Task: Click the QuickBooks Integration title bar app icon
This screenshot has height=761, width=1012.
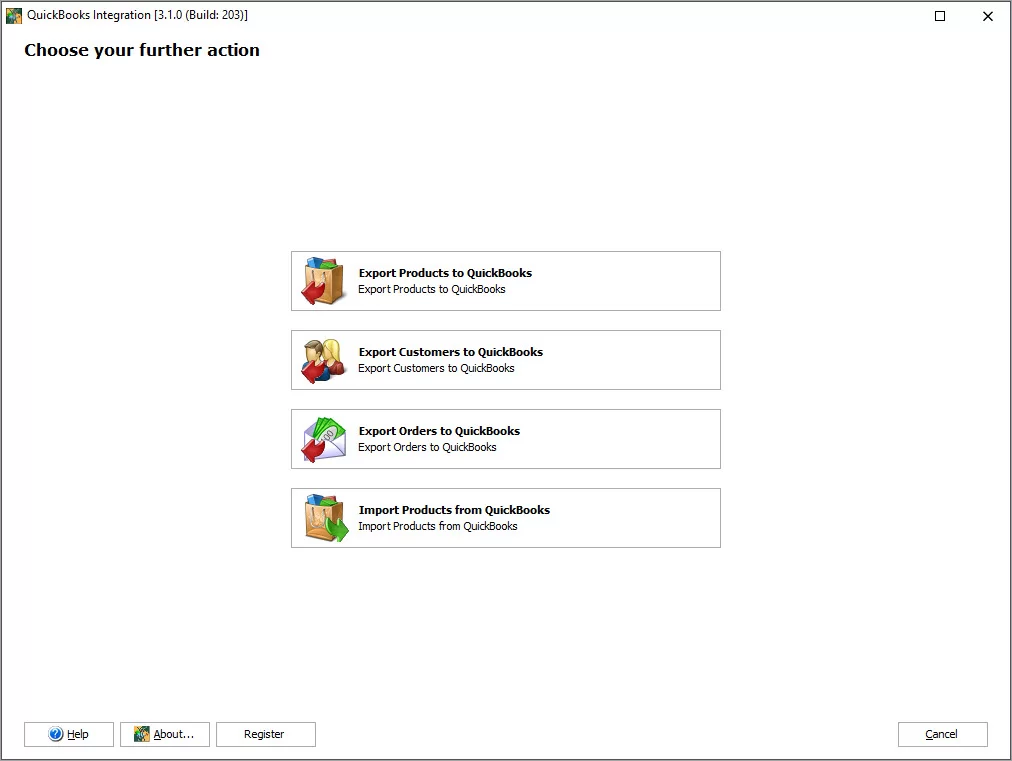Action: (x=14, y=15)
